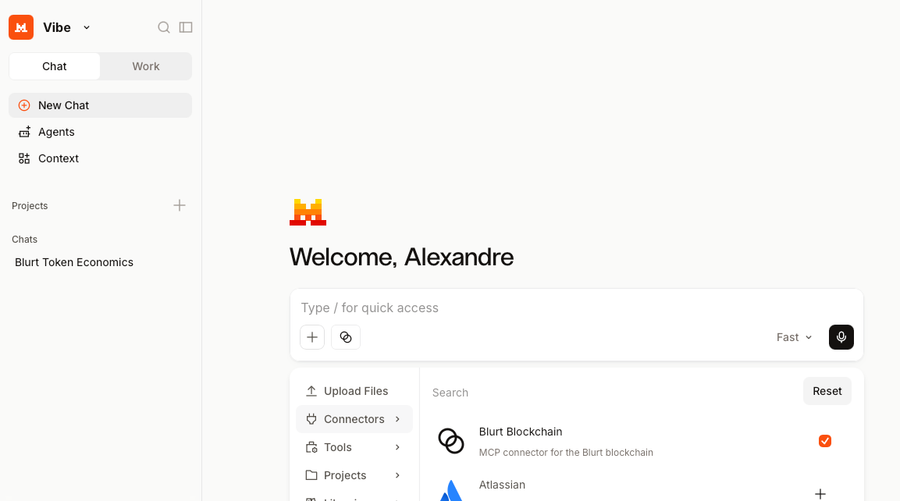This screenshot has height=501, width=900.
Task: Select Upload Files in the menu
Action: click(354, 391)
